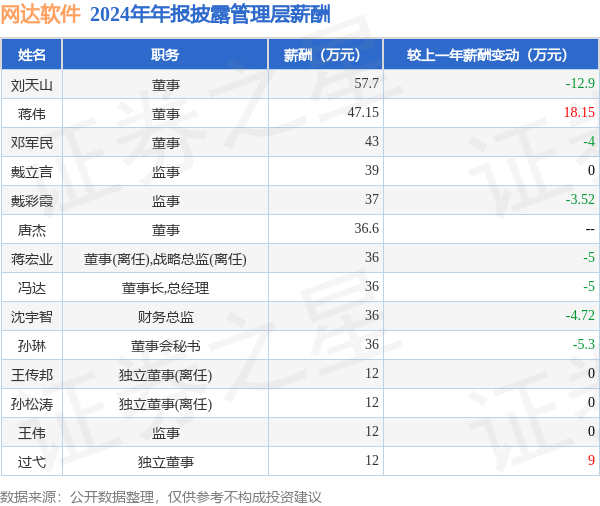Click the 较上一年薪酬变动（万元） header
The width and height of the screenshot is (600, 506).
491,55
